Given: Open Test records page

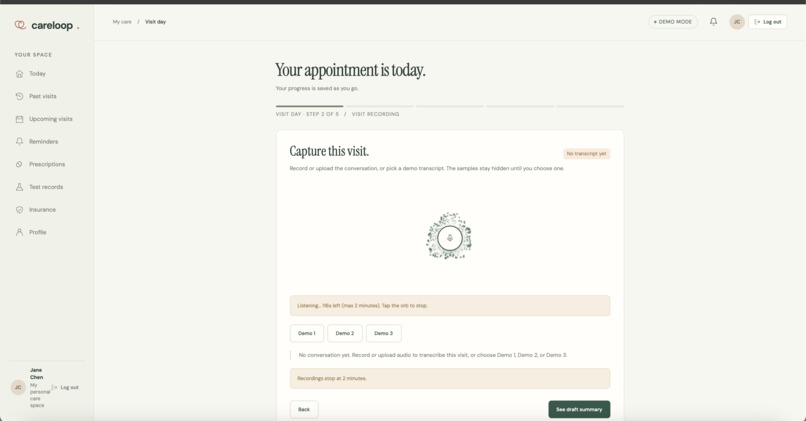Looking at the screenshot, I should [46, 187].
